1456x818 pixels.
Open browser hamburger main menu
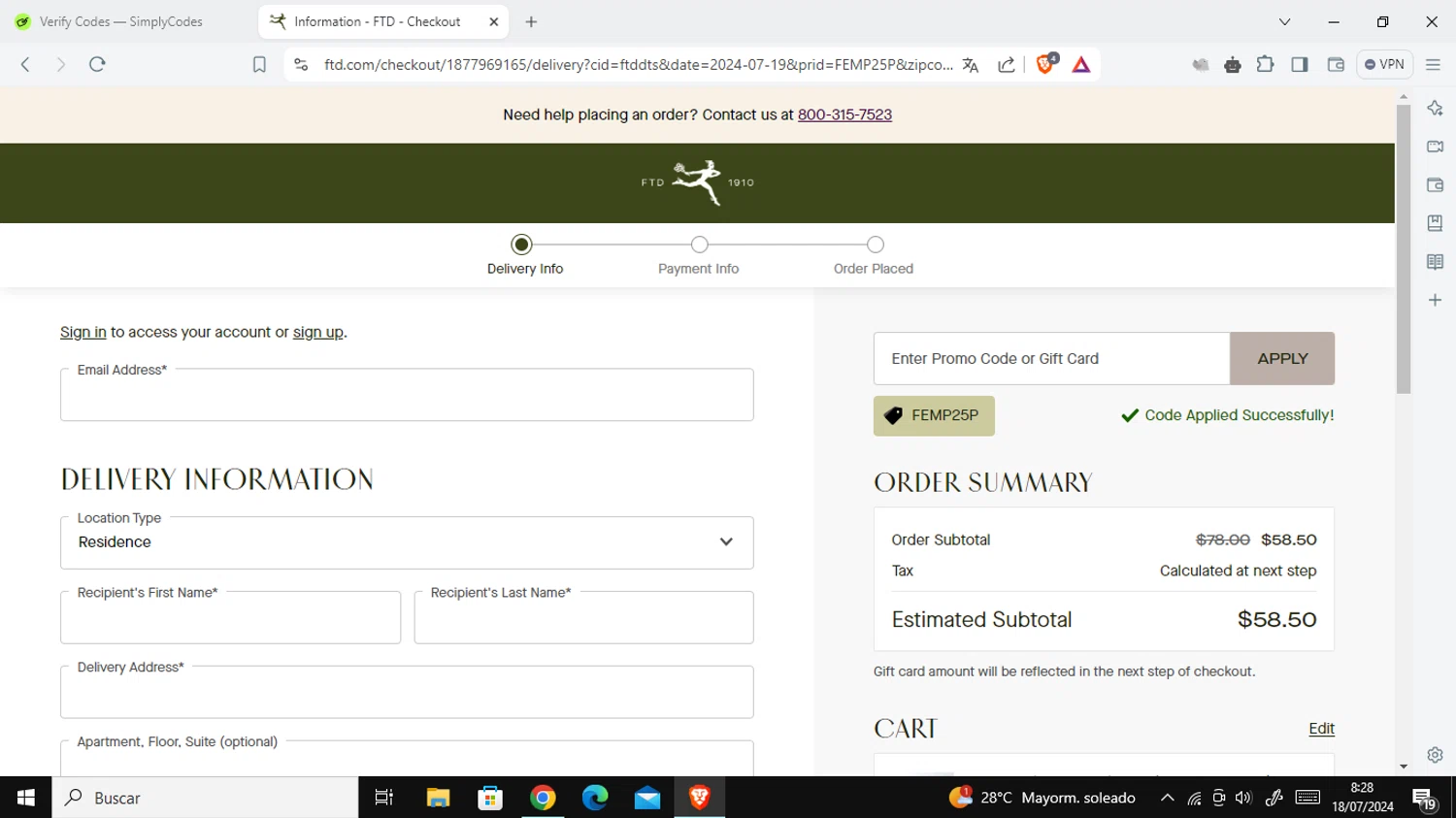point(1433,65)
